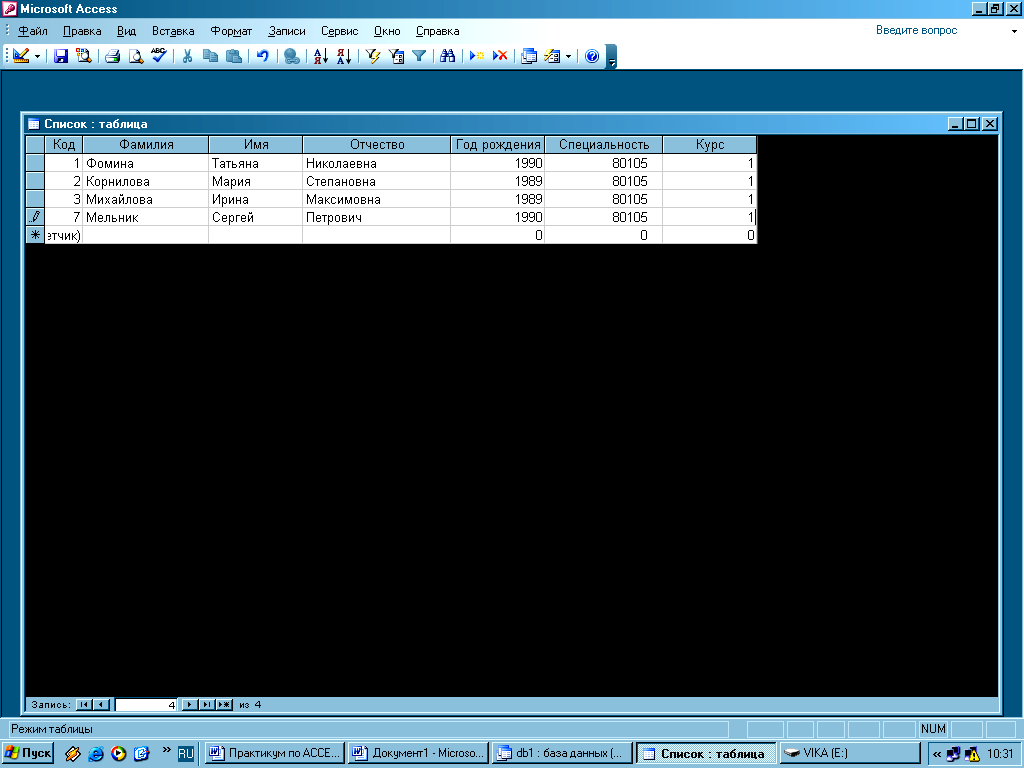1024x768 pixels.
Task: Select the row selector for Фомина record
Action: [x=35, y=163]
